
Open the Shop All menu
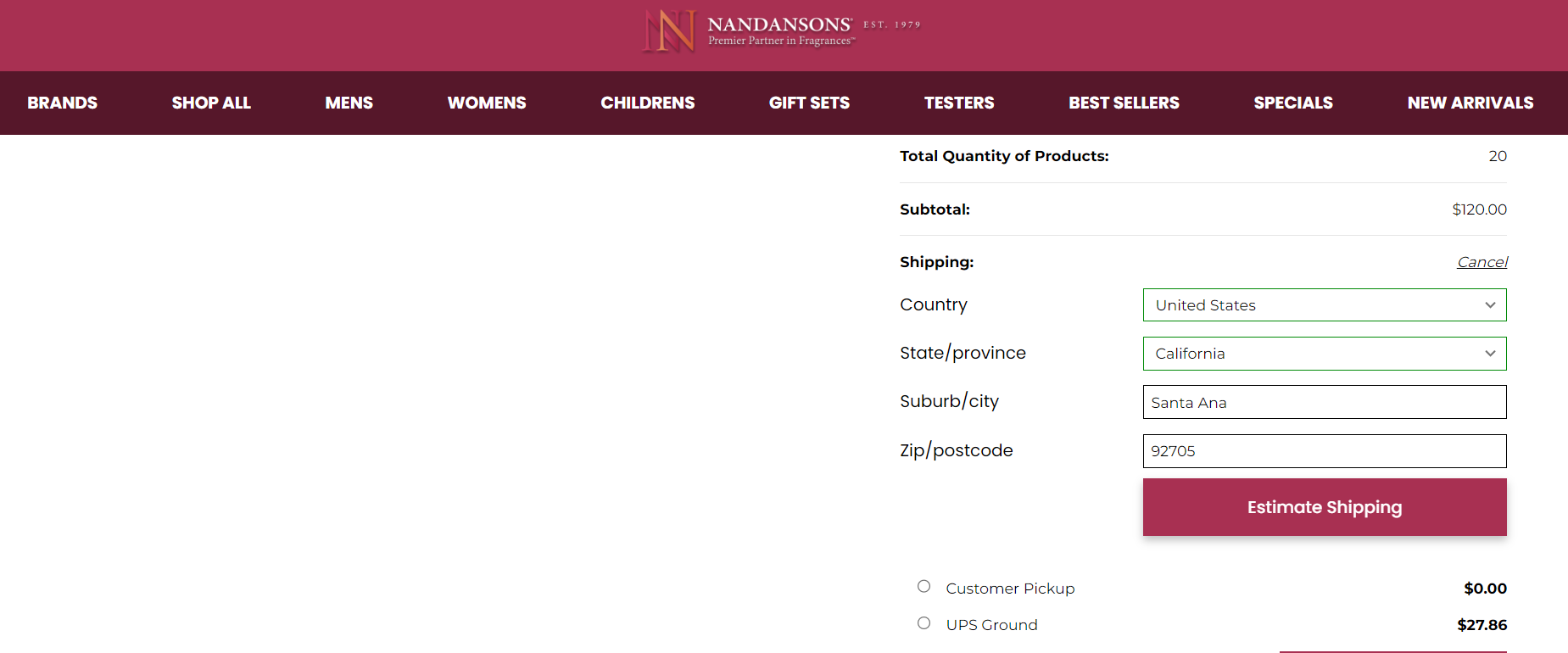[211, 103]
